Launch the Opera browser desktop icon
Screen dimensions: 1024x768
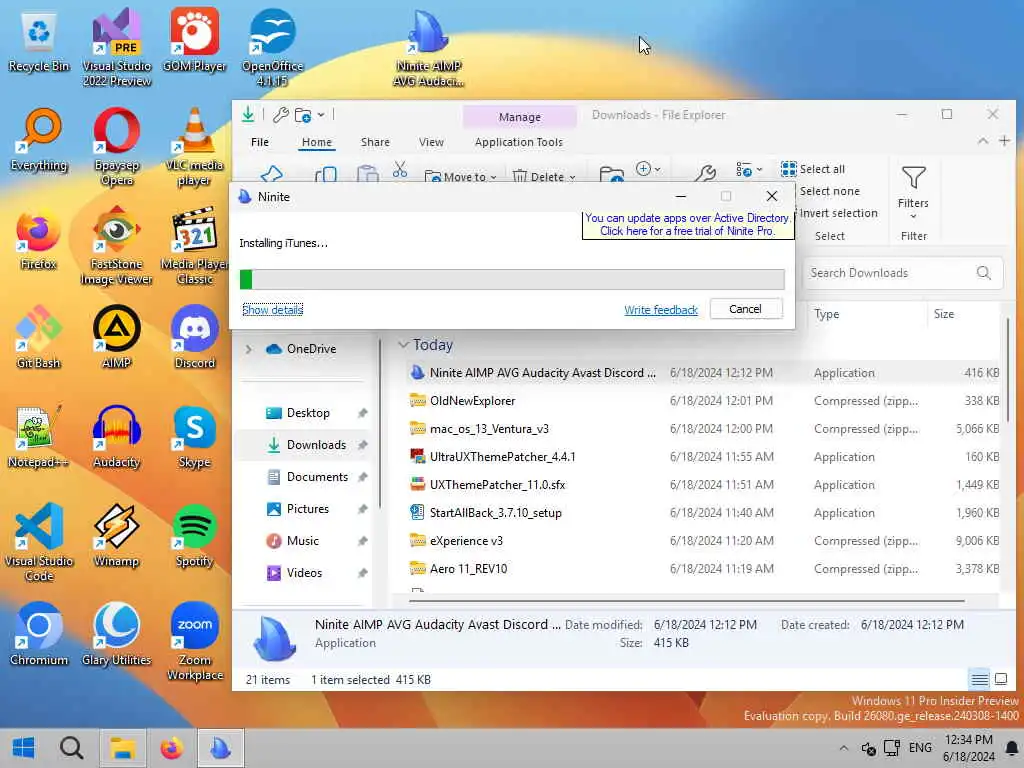tap(116, 148)
